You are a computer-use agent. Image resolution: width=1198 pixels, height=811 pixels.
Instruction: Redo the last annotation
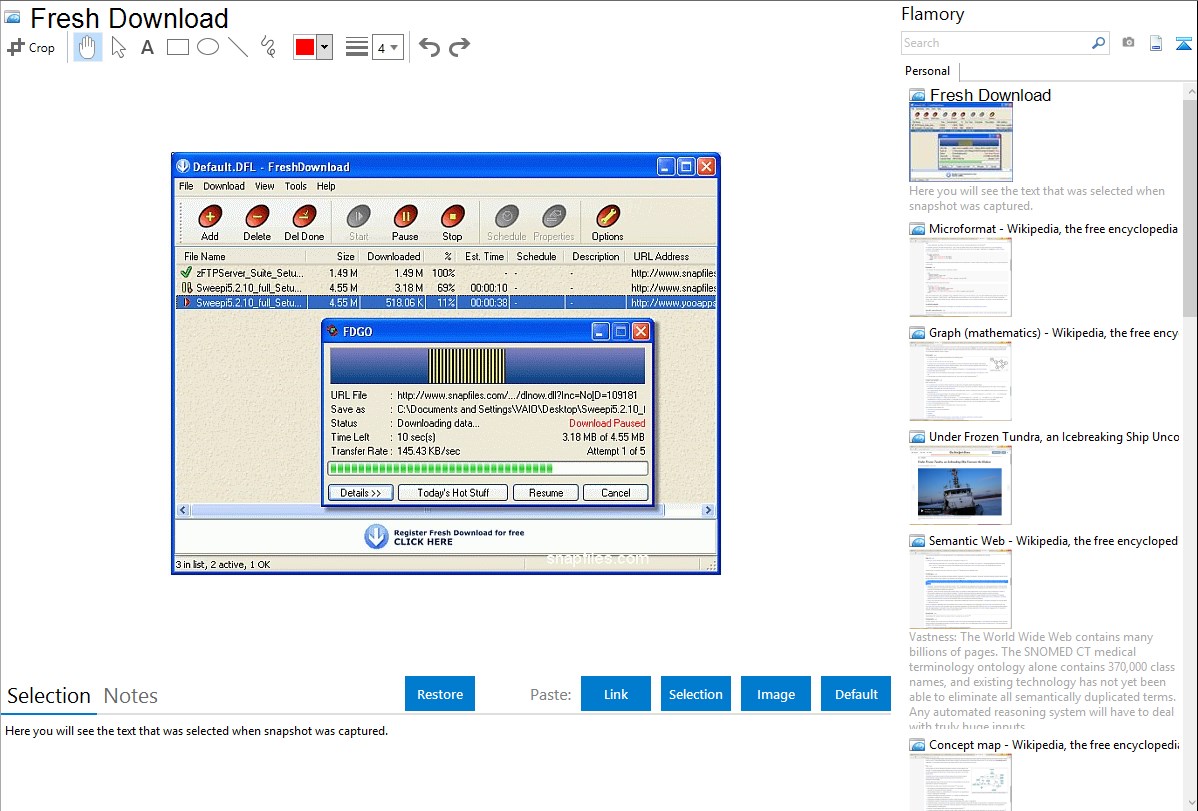pyautogui.click(x=459, y=47)
